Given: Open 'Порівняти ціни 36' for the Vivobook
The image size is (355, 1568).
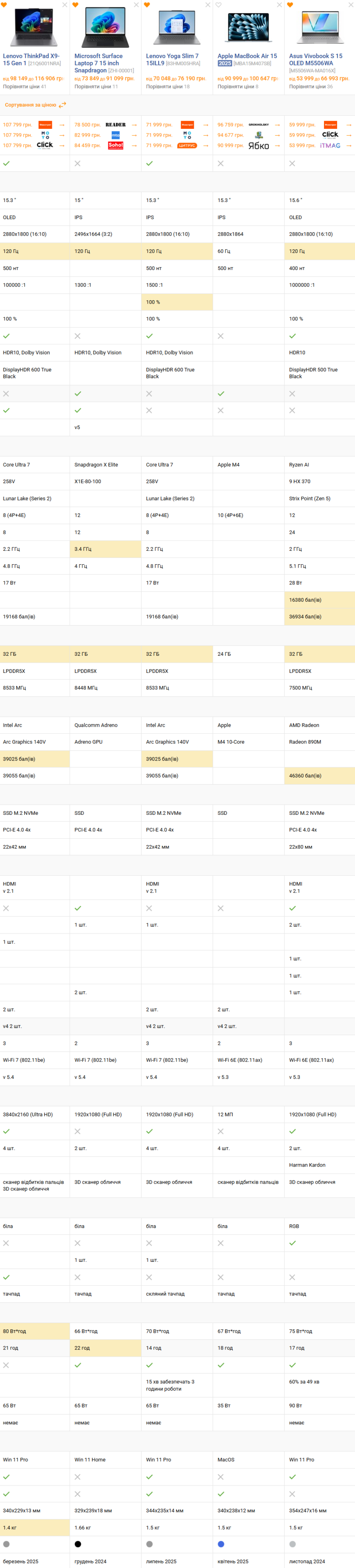Looking at the screenshot, I should coord(311,86).
